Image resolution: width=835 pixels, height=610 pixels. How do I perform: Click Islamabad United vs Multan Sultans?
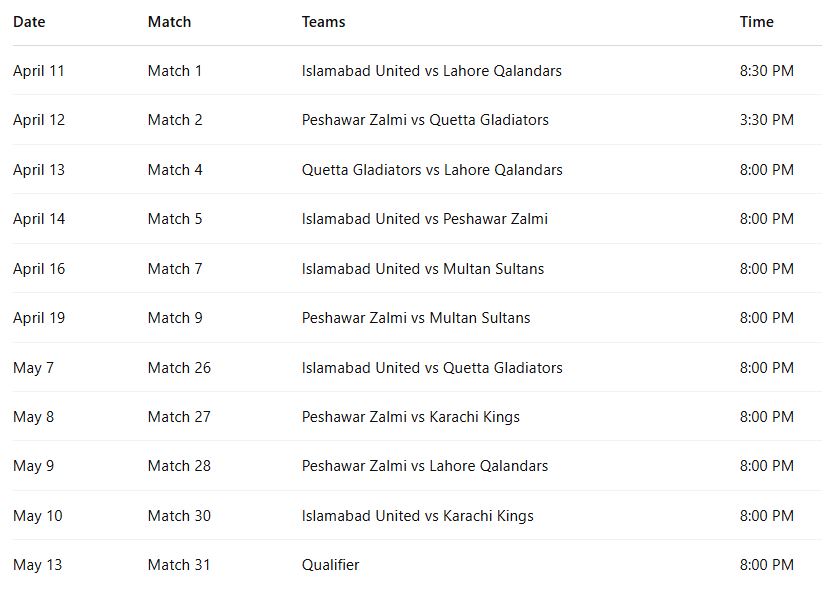click(422, 269)
